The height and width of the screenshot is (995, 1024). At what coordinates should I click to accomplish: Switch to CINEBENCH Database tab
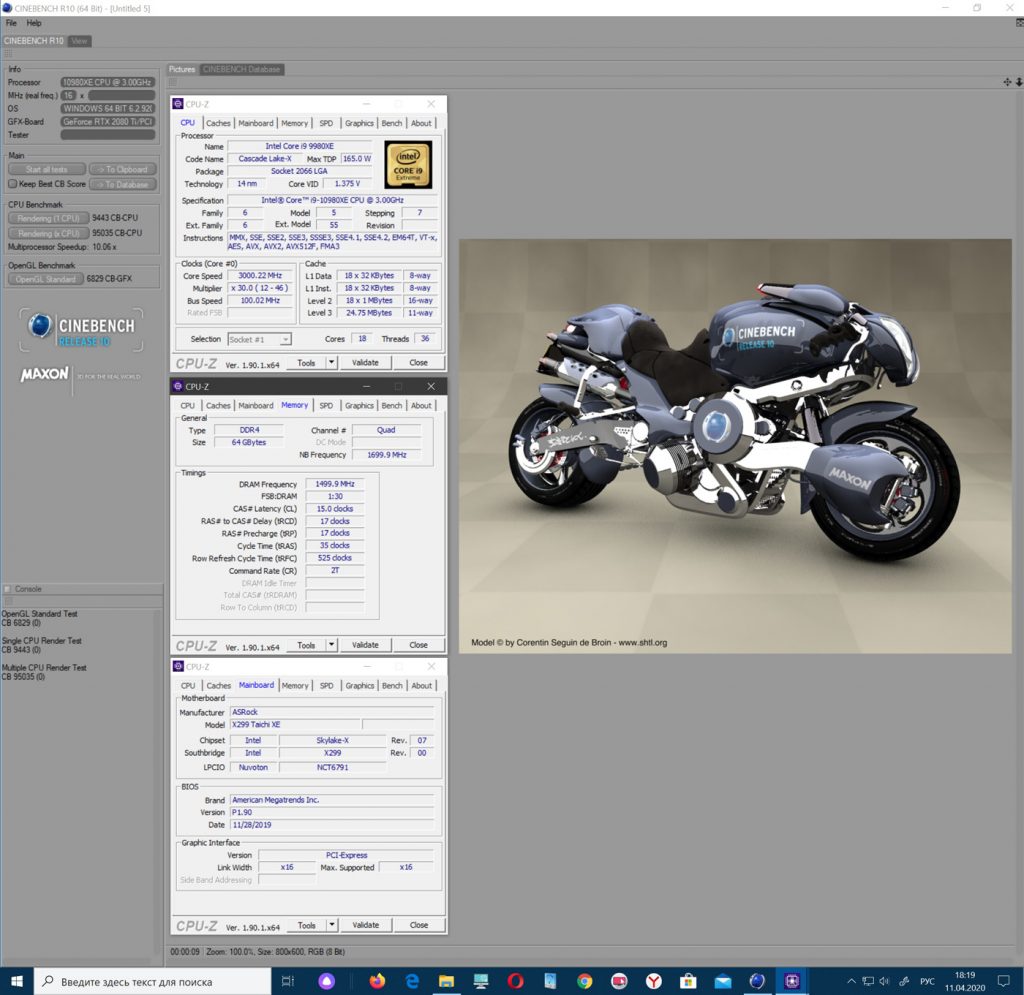241,69
